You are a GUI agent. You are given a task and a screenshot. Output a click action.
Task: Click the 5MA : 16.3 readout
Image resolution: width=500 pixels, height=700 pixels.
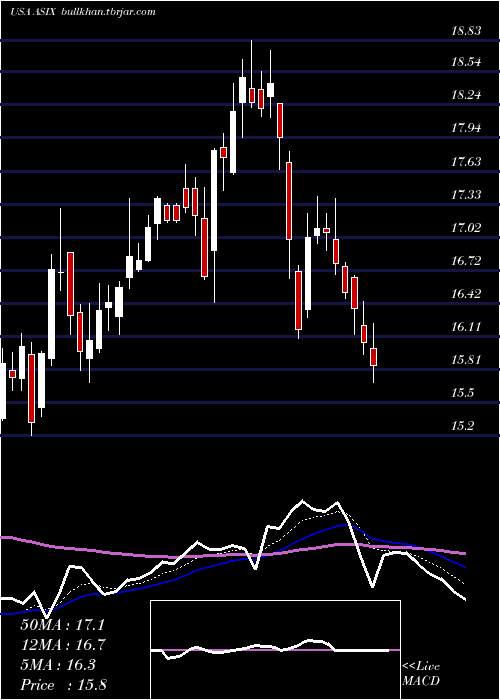(58, 665)
